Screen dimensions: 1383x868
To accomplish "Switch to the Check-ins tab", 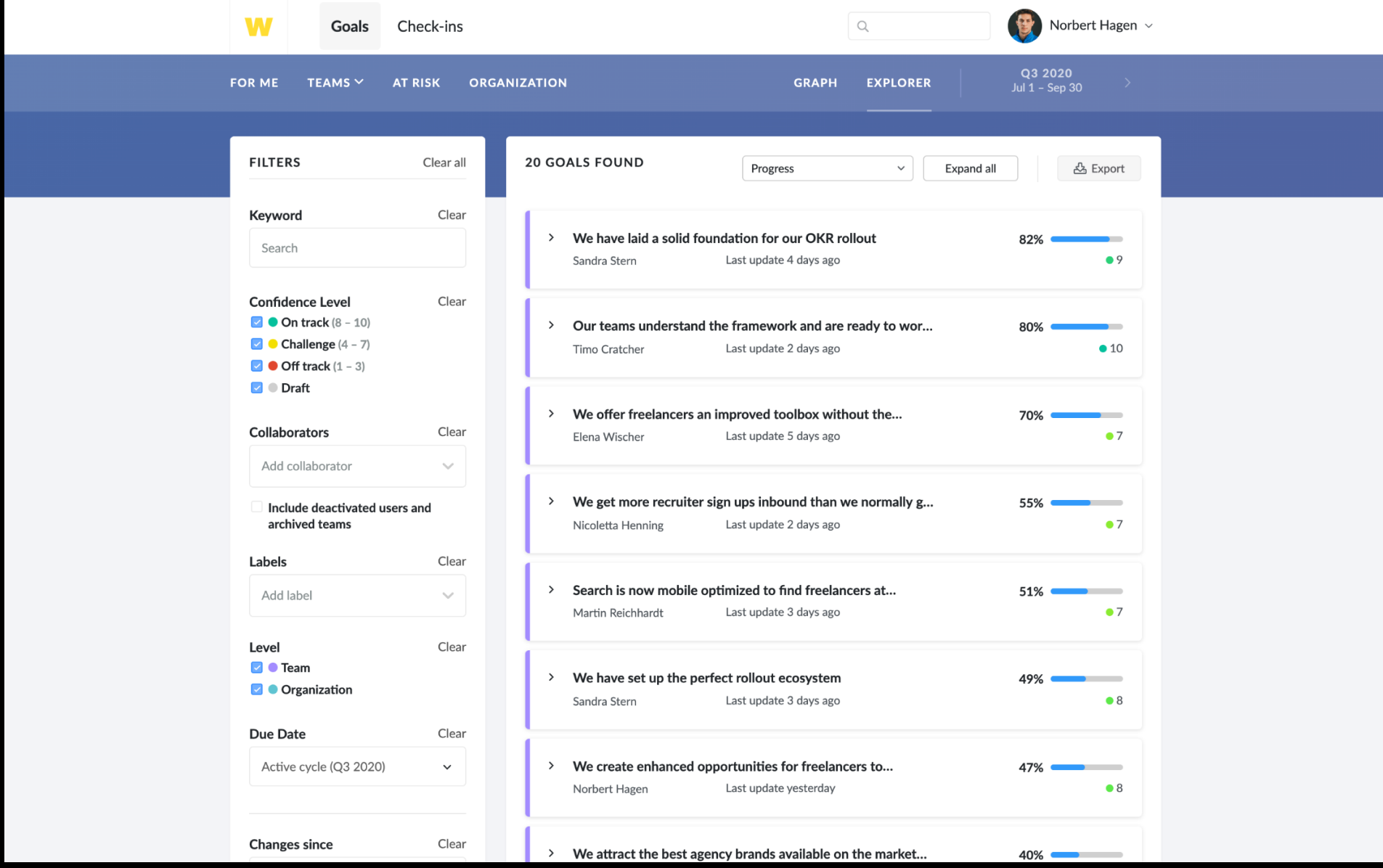I will pyautogui.click(x=430, y=25).
